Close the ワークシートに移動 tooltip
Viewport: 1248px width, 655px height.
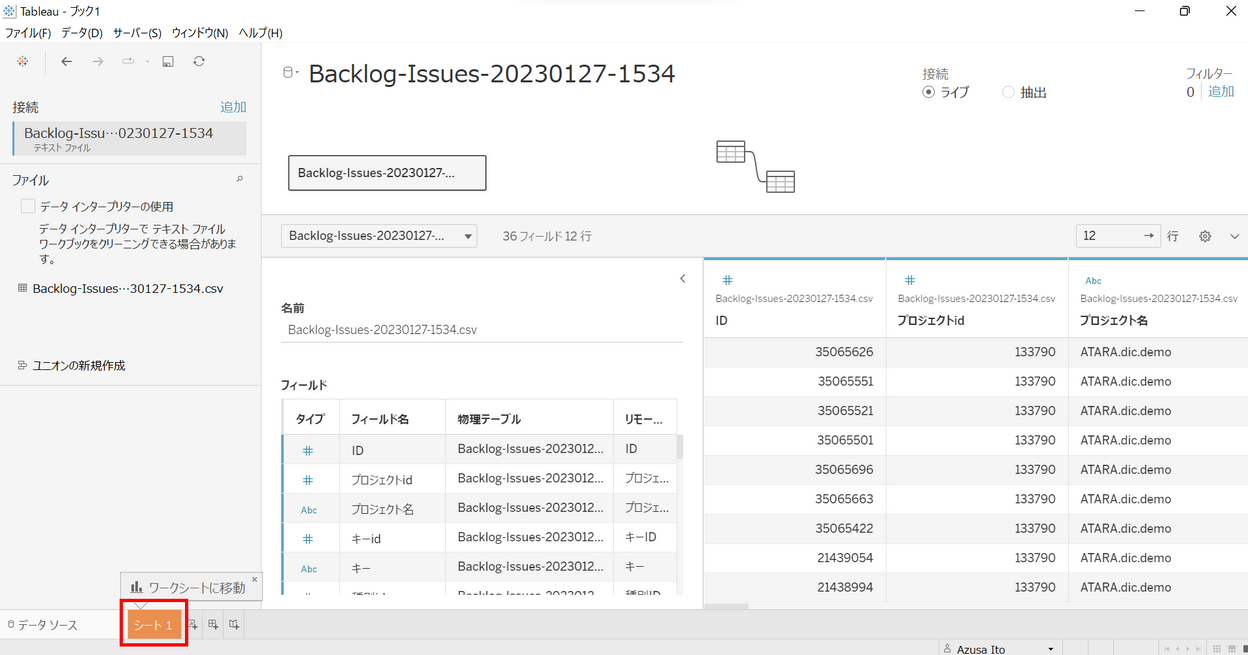(254, 579)
